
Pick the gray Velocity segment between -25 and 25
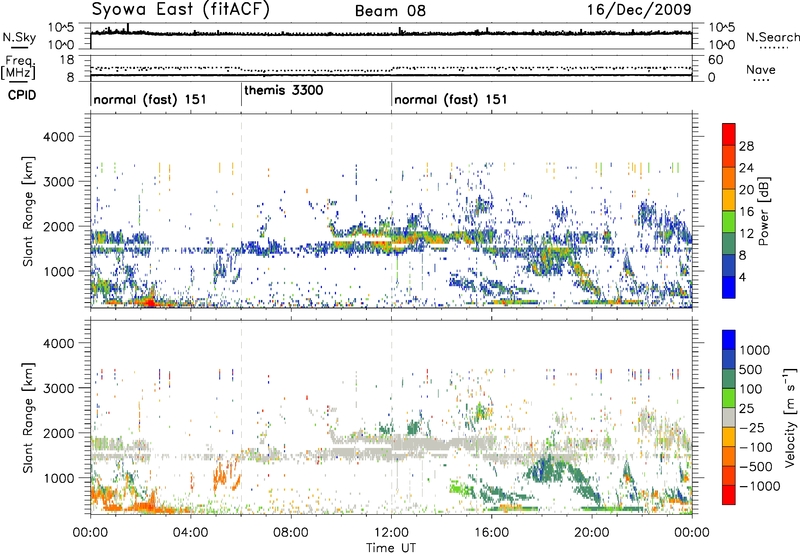tap(729, 417)
